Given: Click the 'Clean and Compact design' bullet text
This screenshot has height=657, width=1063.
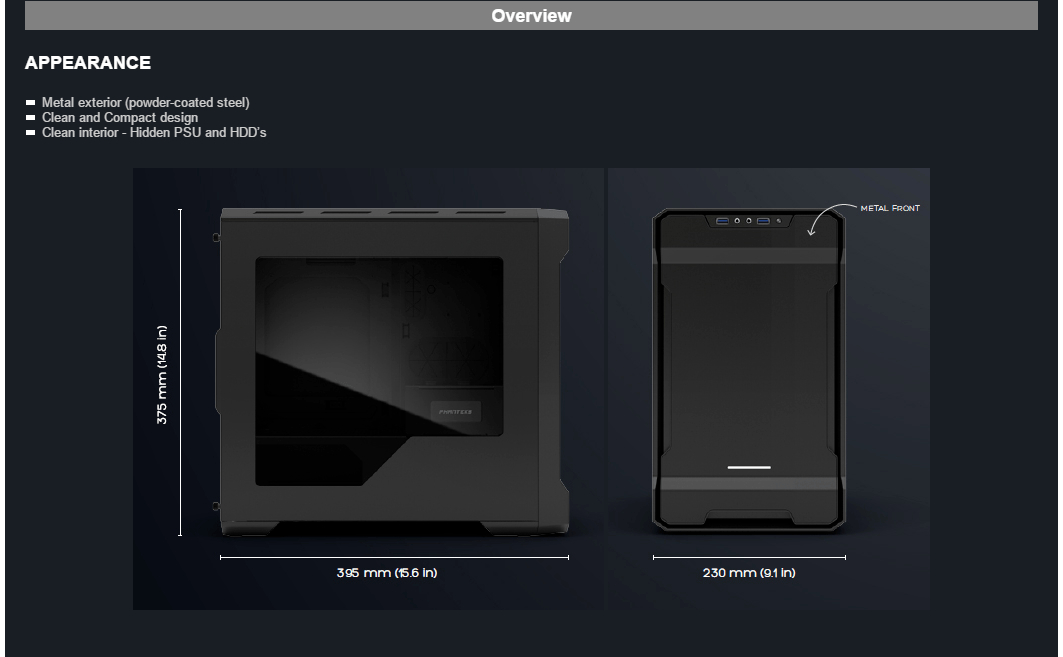Looking at the screenshot, I should [x=119, y=118].
